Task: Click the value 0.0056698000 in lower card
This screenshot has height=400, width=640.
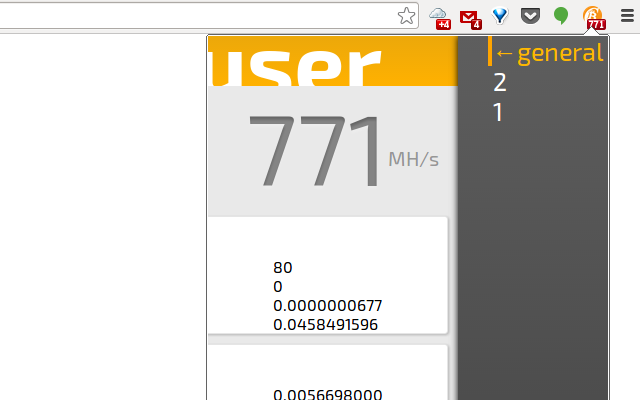Action: coord(327,394)
